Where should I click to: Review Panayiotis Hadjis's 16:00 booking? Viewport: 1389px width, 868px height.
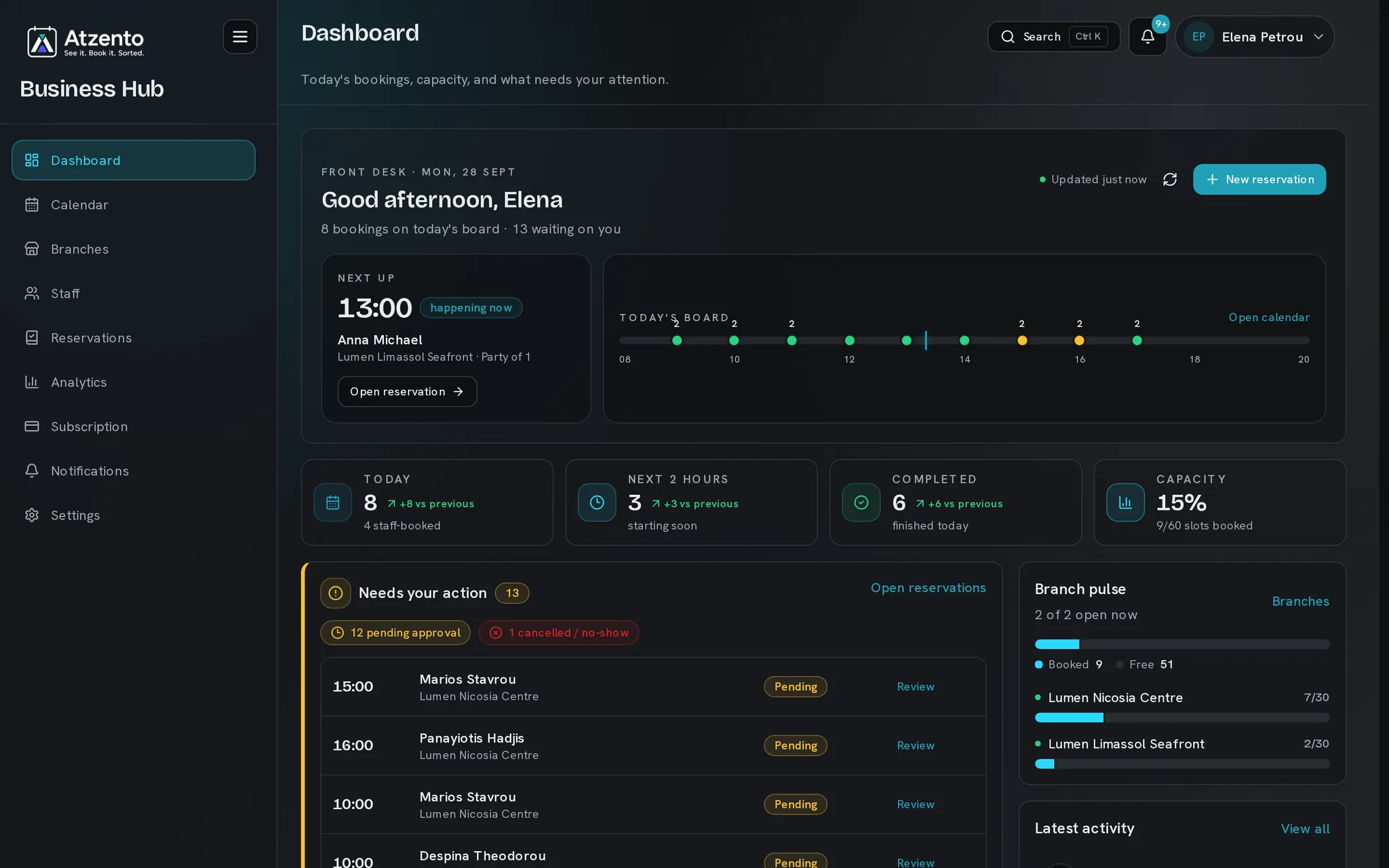tap(916, 746)
